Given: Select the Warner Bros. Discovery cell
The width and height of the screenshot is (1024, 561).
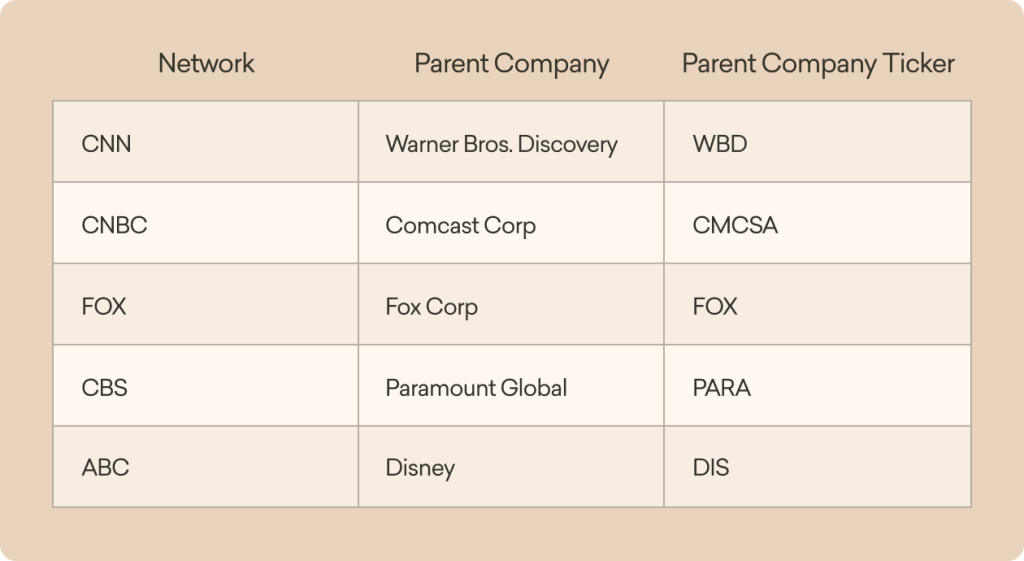Looking at the screenshot, I should tap(511, 142).
